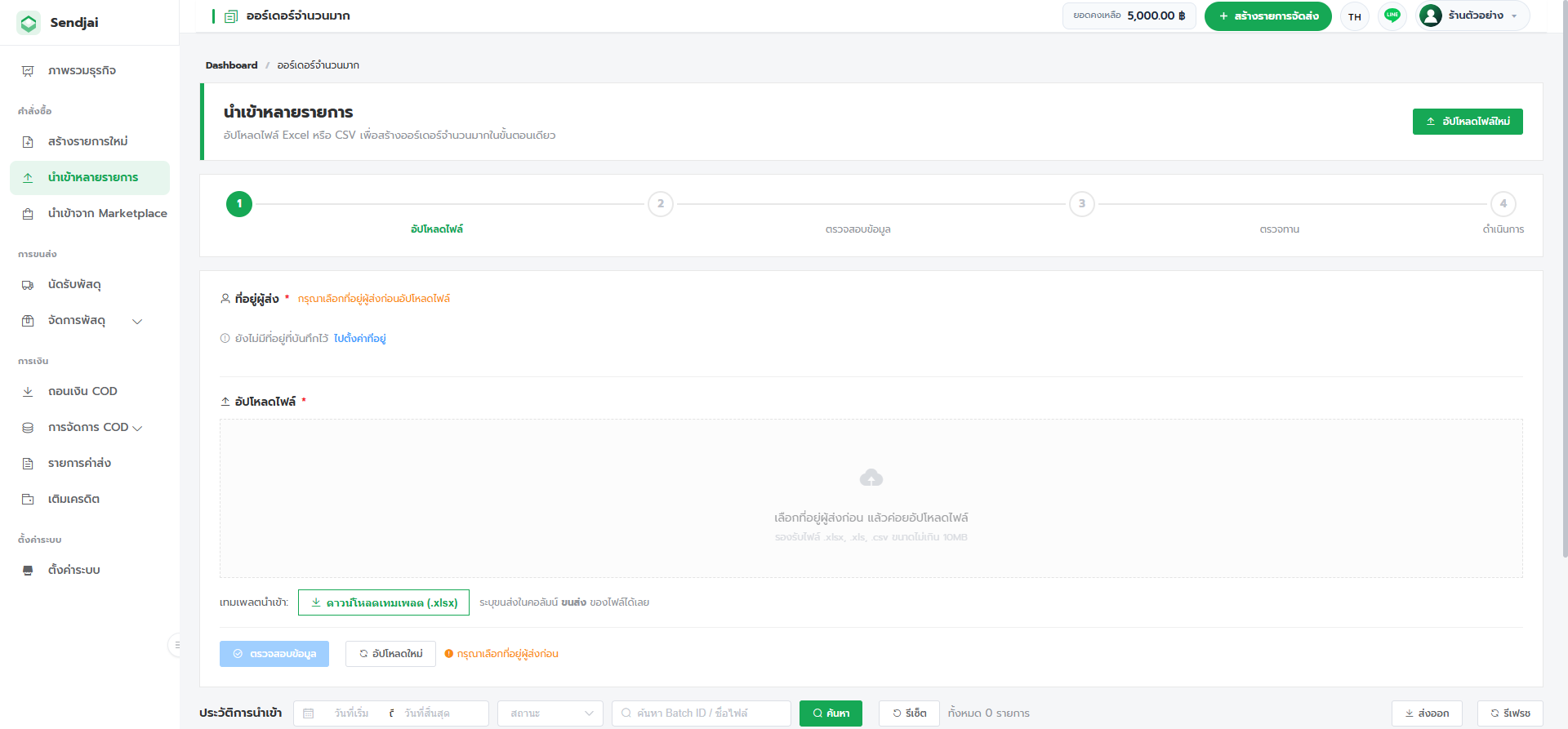Click ตรวจสอบข้อมูล validate button
The image size is (1568, 729).
(274, 654)
